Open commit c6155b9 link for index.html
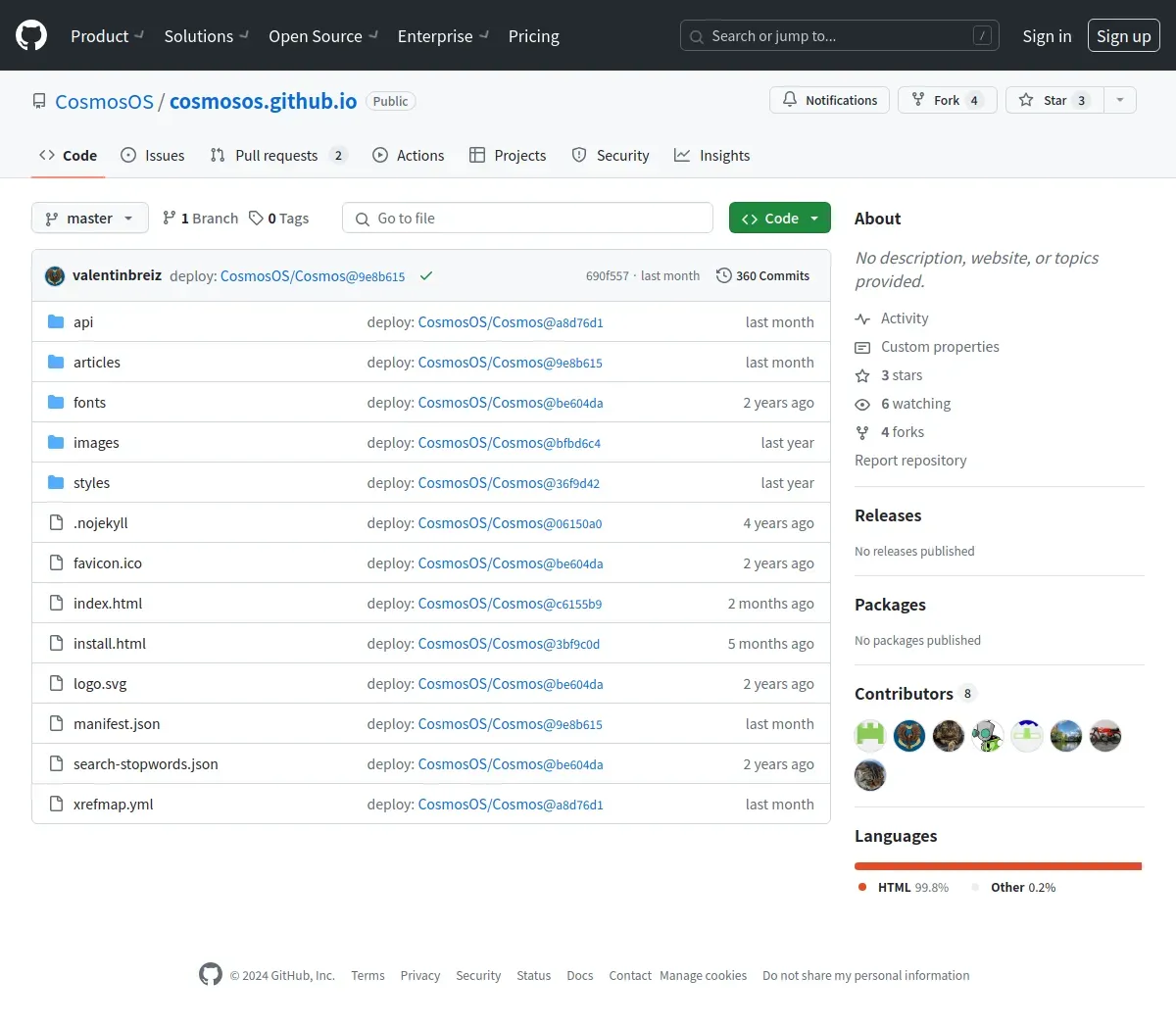Screen dimensions: 1176x1026 510,603
